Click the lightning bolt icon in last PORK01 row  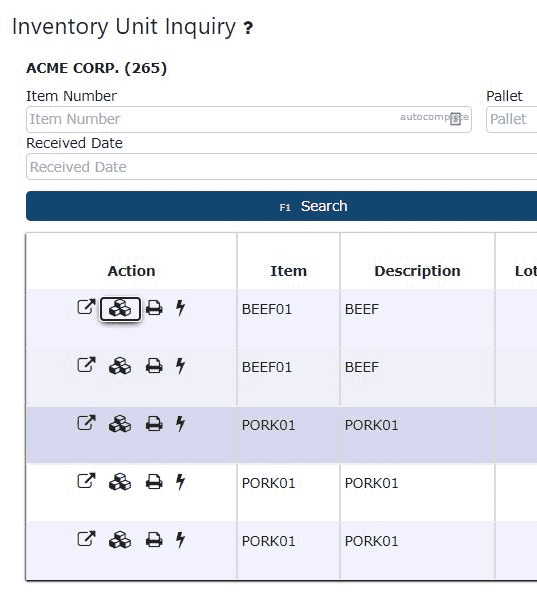(180, 540)
